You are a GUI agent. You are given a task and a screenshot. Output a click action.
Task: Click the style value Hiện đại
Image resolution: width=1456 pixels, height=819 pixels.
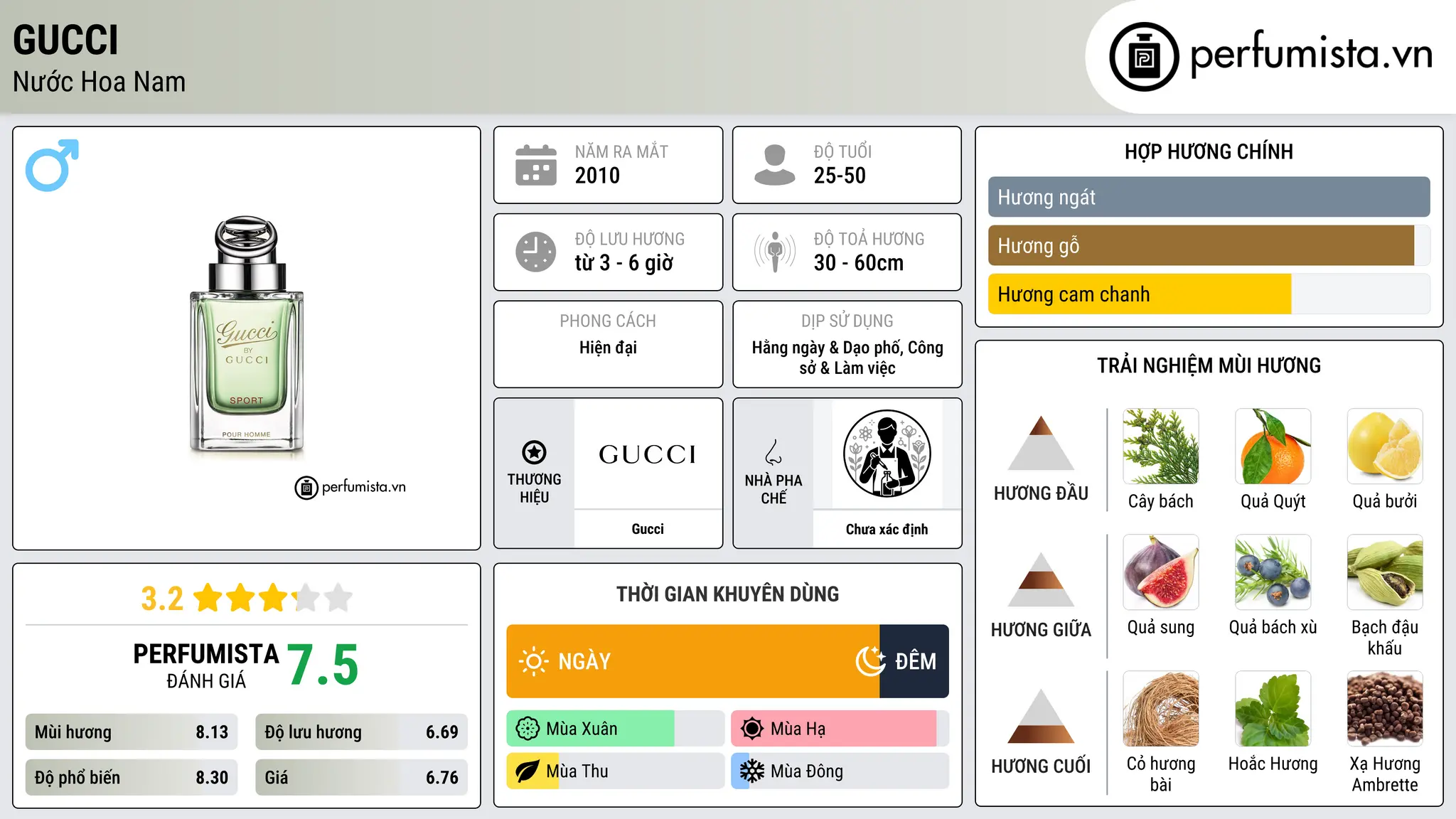pos(608,348)
